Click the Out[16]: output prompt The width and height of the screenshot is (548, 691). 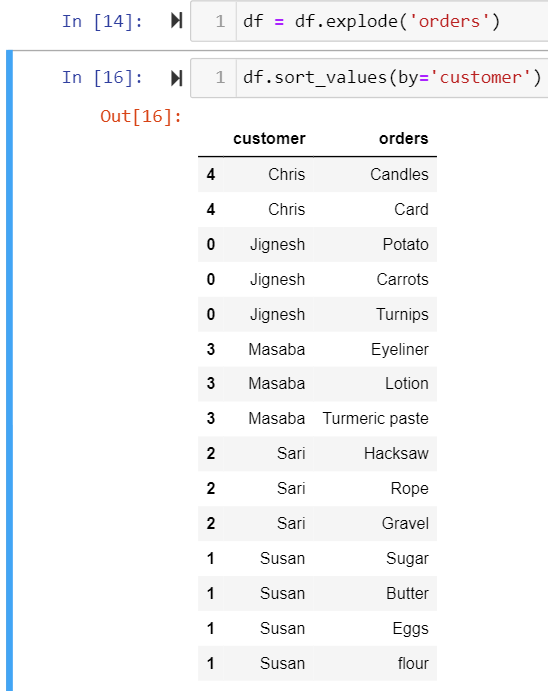[x=141, y=116]
